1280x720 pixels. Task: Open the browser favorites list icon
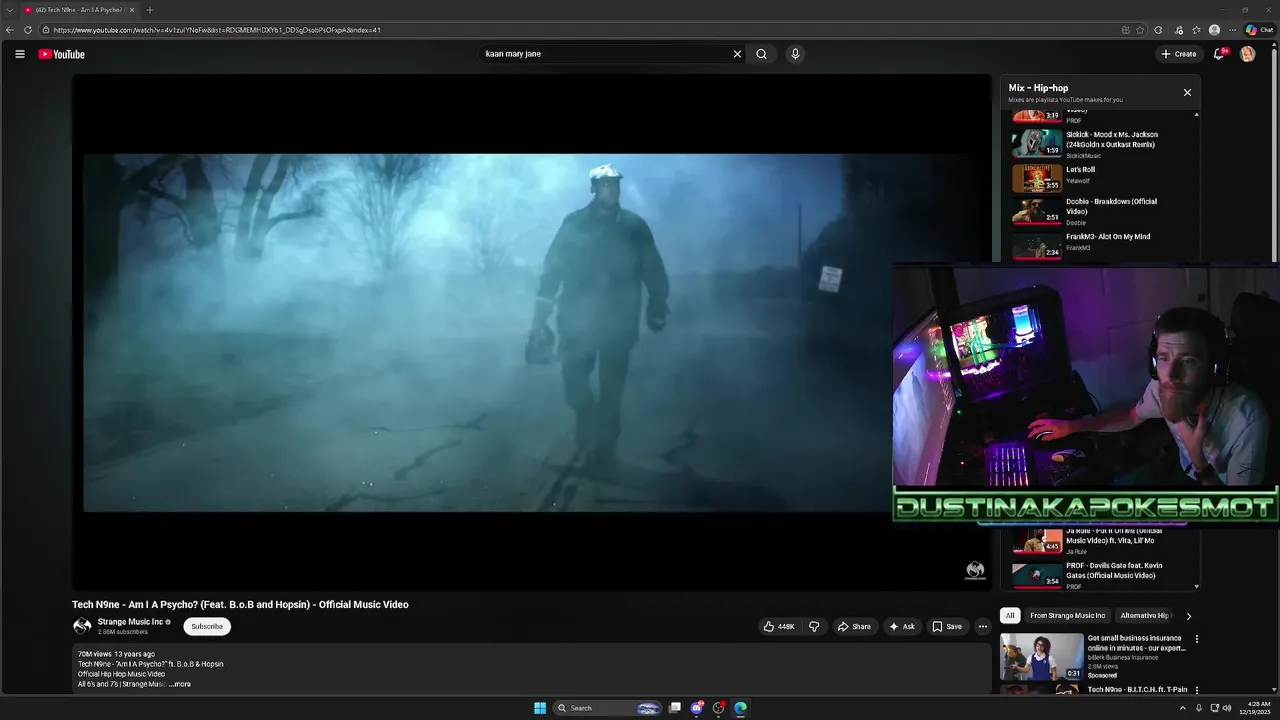coord(1196,30)
